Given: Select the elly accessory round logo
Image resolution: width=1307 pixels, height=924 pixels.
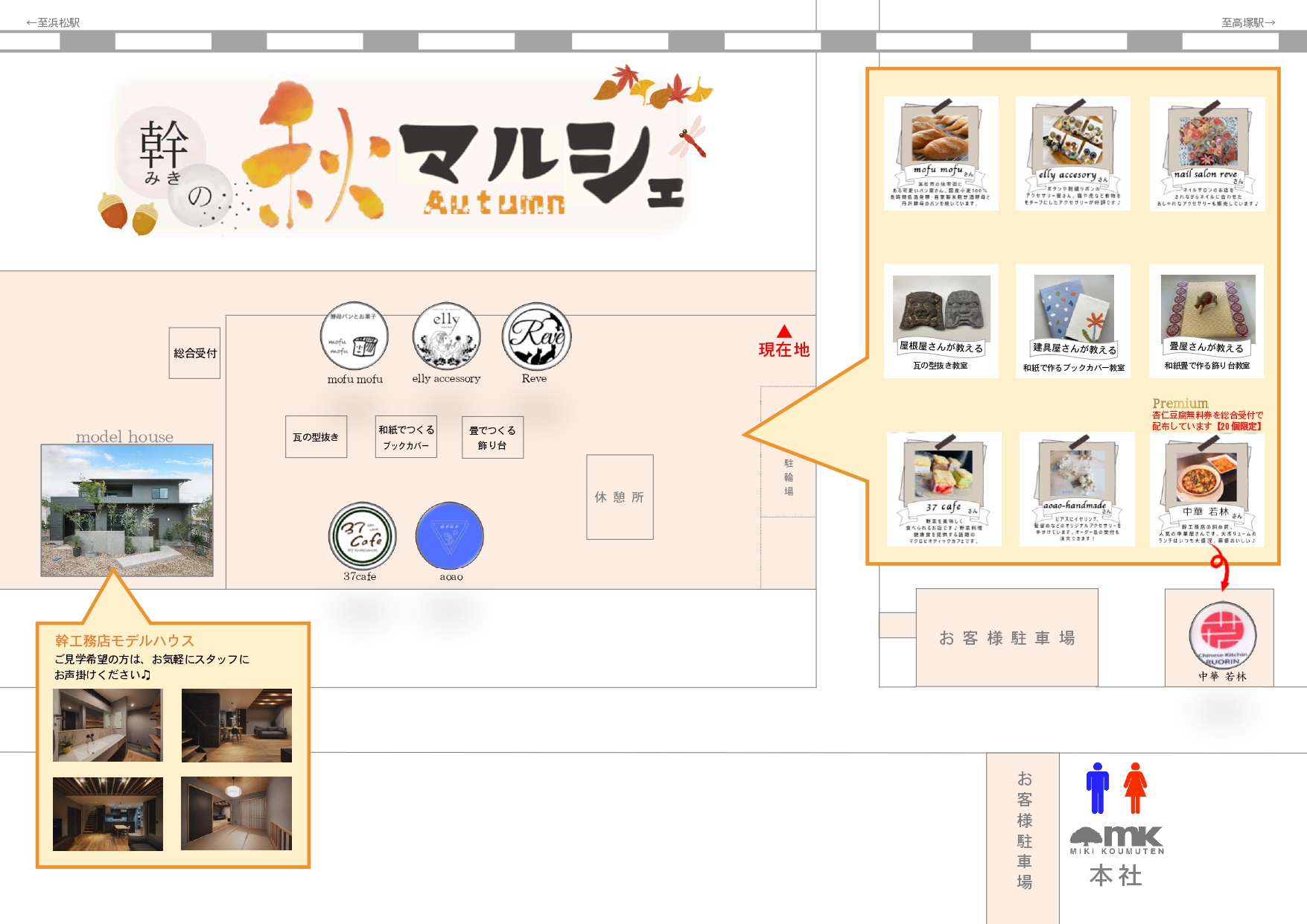Looking at the screenshot, I should pyautogui.click(x=446, y=336).
